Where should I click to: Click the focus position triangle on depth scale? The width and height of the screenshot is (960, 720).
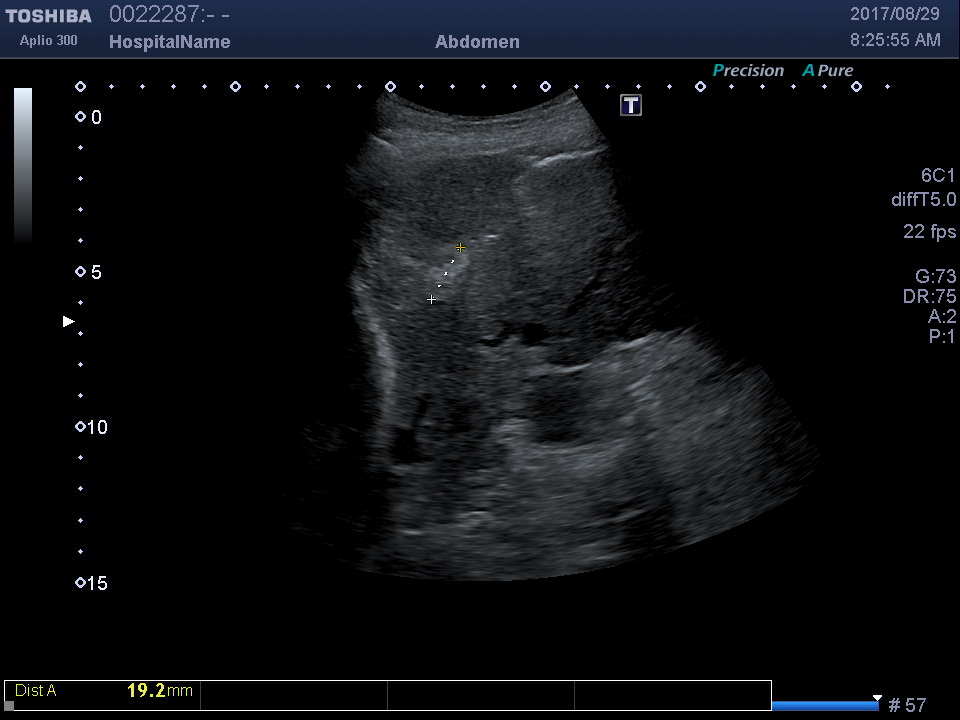[69, 321]
